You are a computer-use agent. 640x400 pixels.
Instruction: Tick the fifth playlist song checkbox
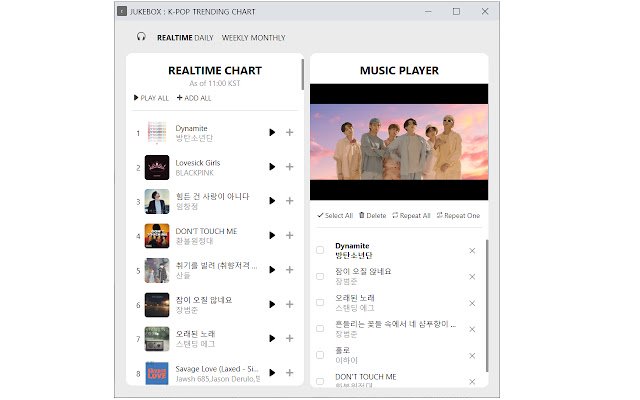tap(320, 355)
